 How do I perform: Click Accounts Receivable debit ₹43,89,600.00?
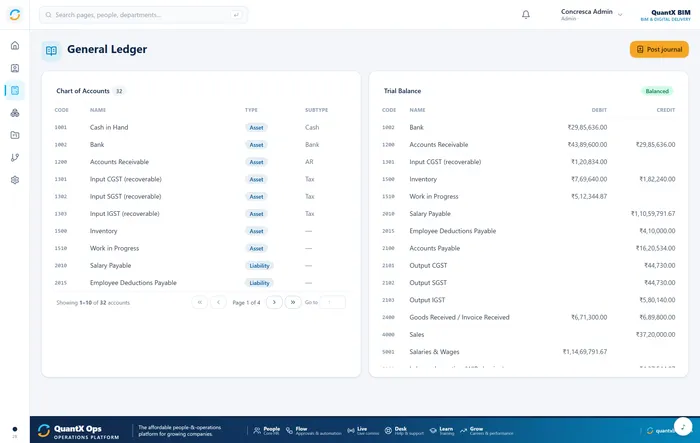point(587,145)
